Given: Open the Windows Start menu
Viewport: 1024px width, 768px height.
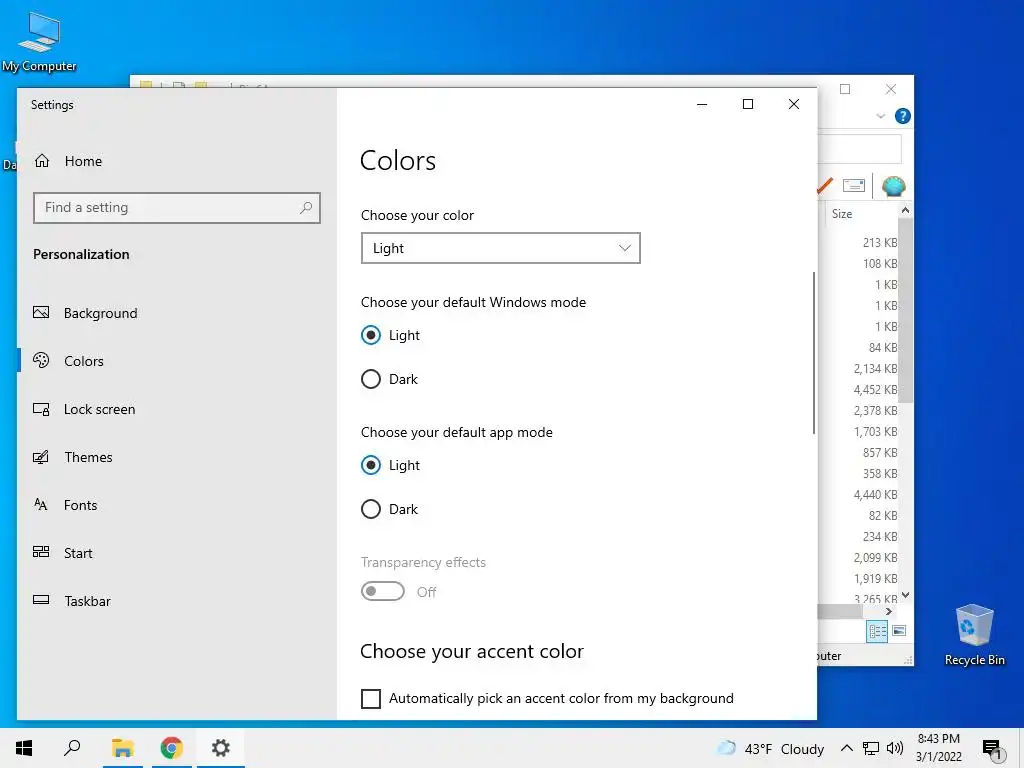Looking at the screenshot, I should point(24,748).
